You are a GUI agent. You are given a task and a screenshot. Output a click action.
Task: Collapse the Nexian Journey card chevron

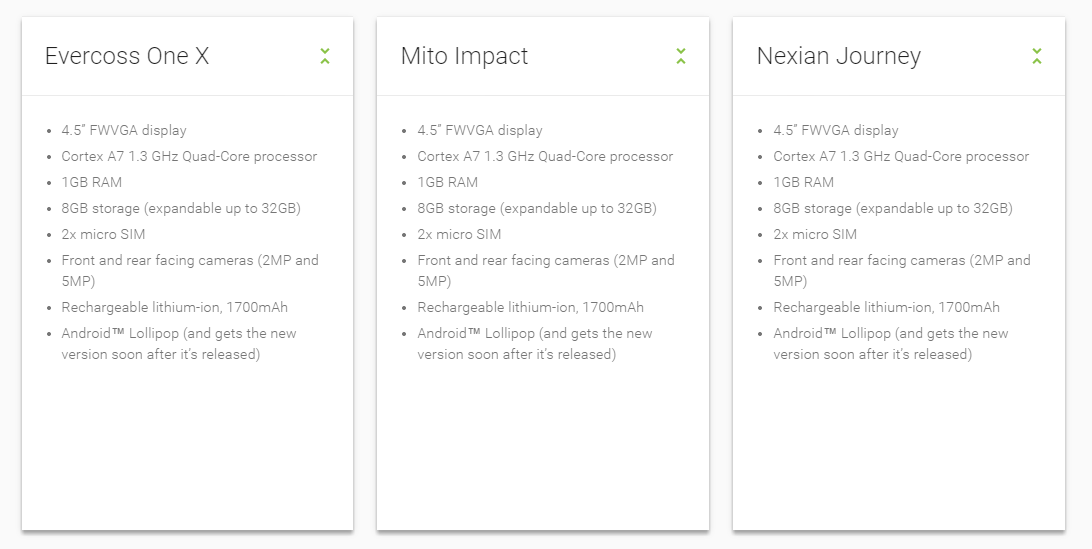(x=1037, y=56)
